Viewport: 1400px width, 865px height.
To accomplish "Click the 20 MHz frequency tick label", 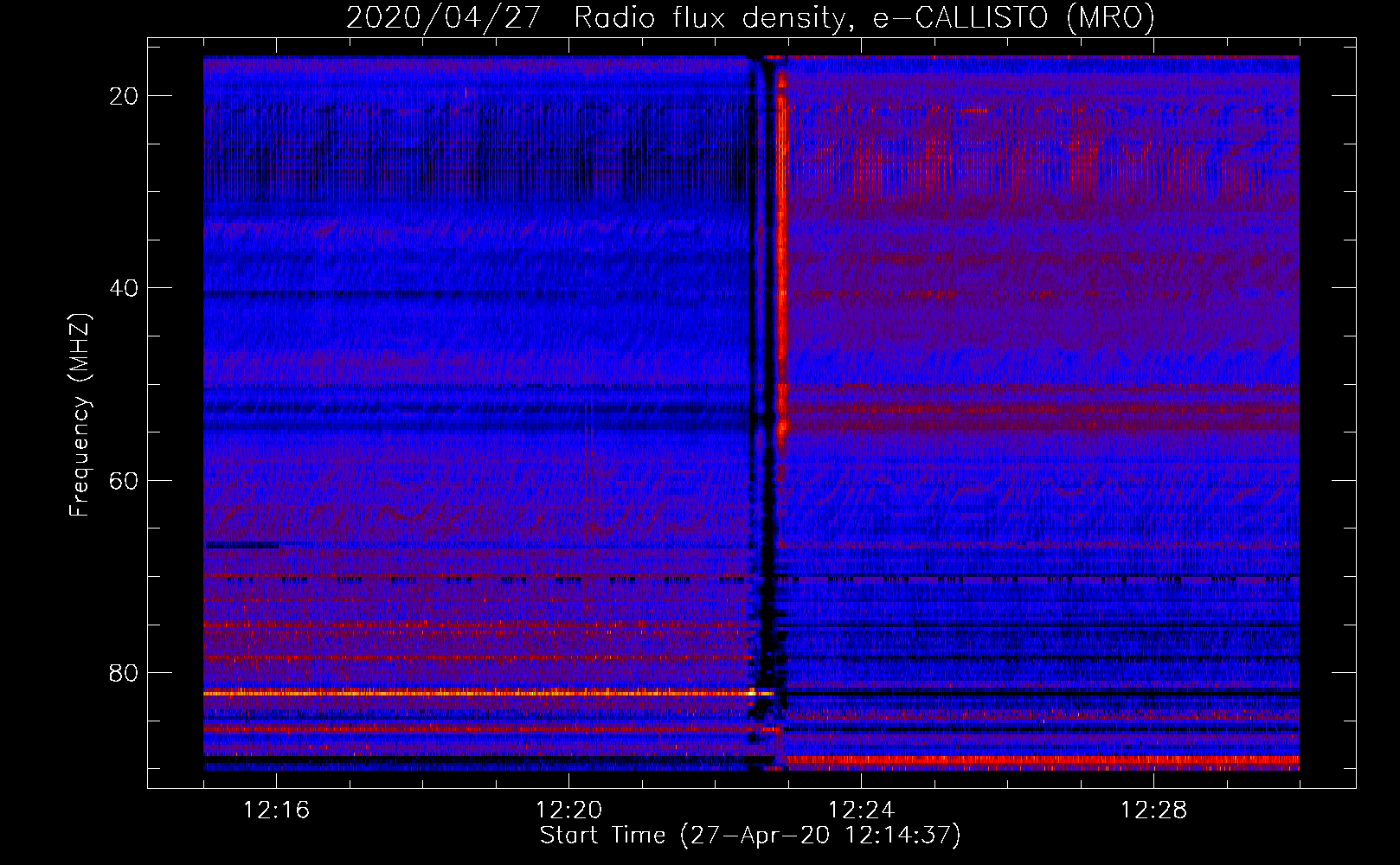I will [x=124, y=96].
